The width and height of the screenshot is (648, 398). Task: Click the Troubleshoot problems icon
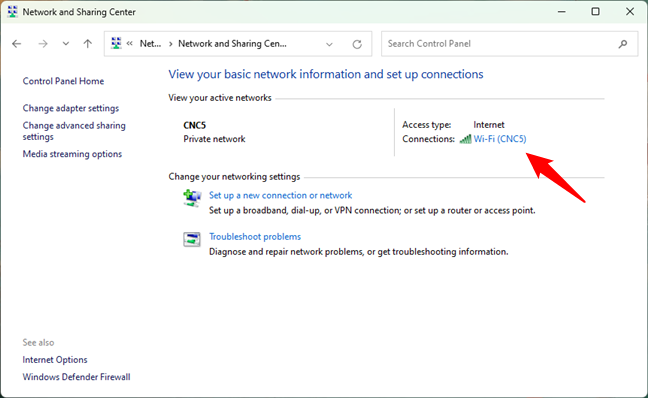point(192,239)
